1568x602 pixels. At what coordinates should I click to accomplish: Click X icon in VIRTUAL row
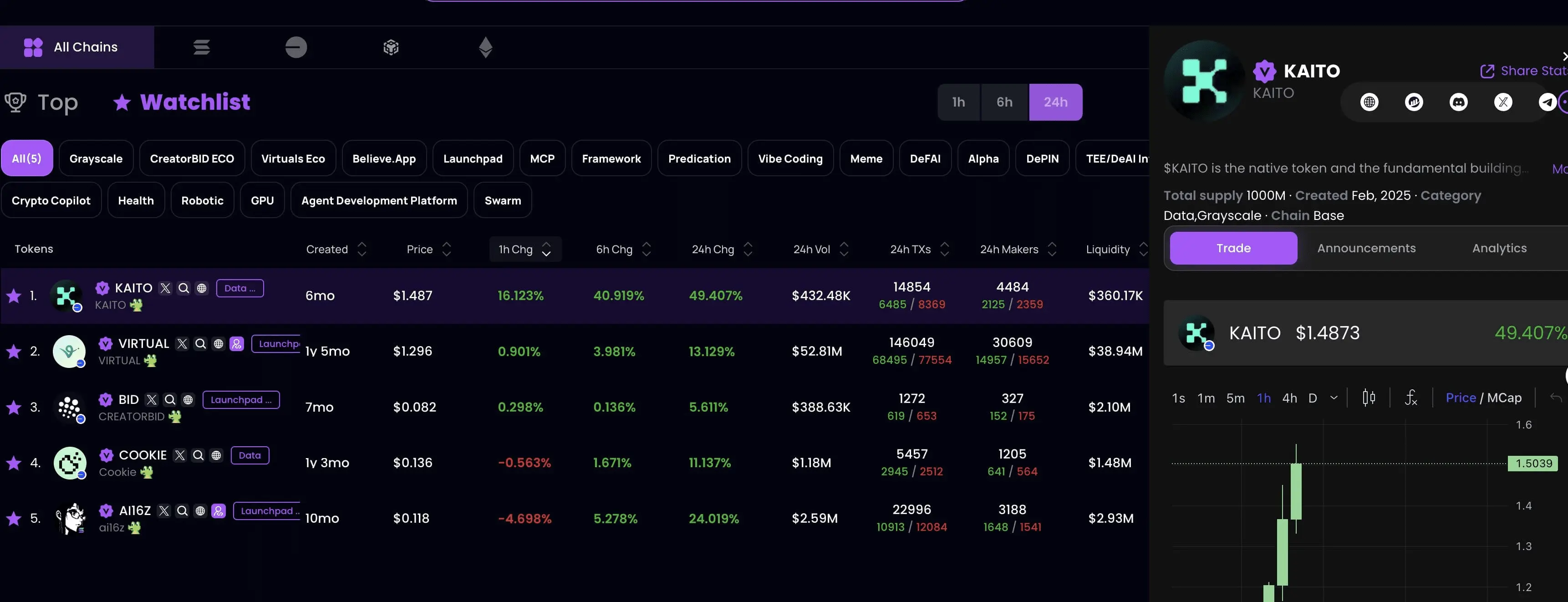tap(181, 343)
